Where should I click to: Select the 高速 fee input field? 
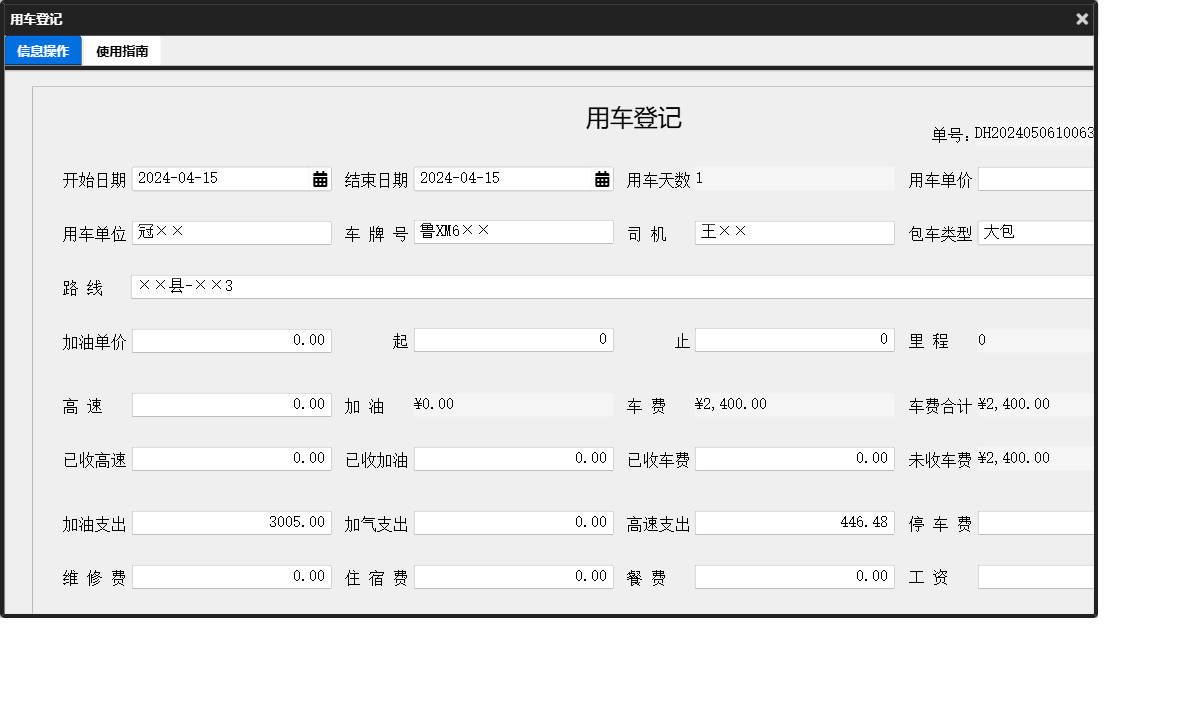click(x=230, y=404)
